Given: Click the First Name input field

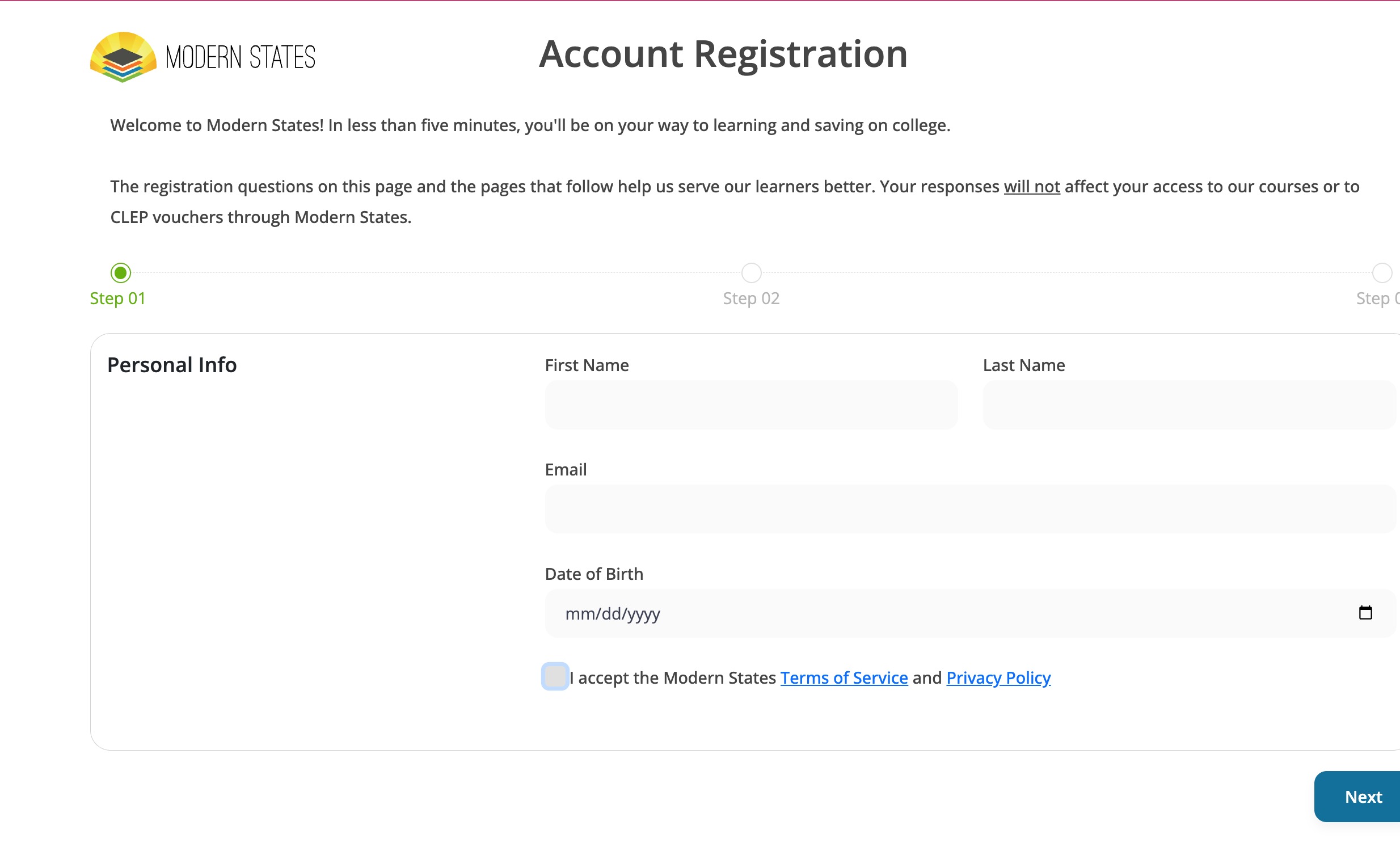Looking at the screenshot, I should pyautogui.click(x=751, y=405).
